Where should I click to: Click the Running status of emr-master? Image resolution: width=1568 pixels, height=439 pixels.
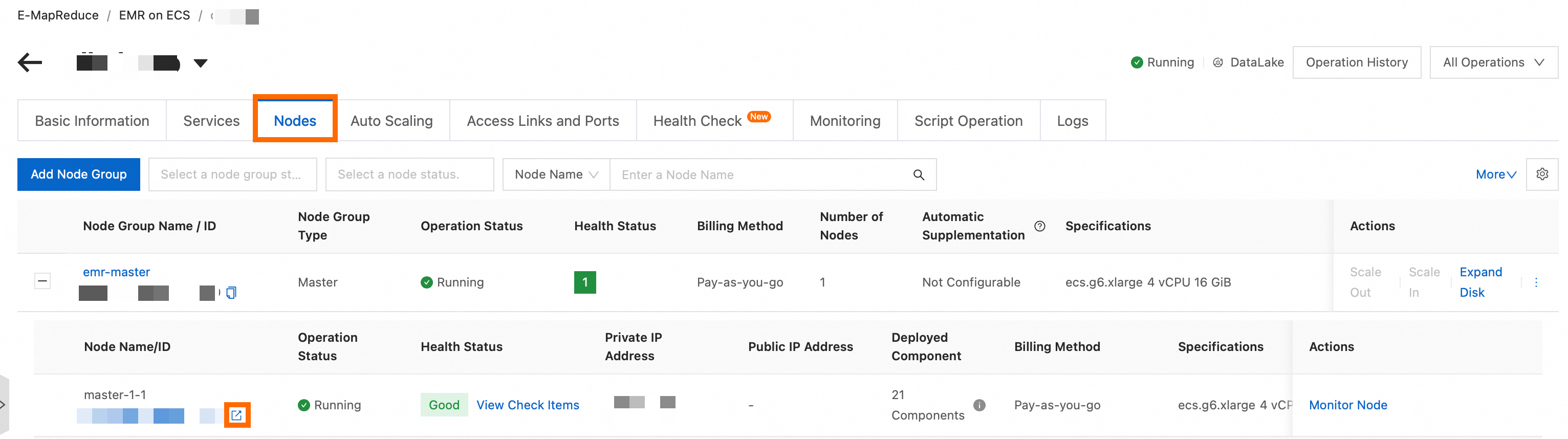(x=452, y=282)
